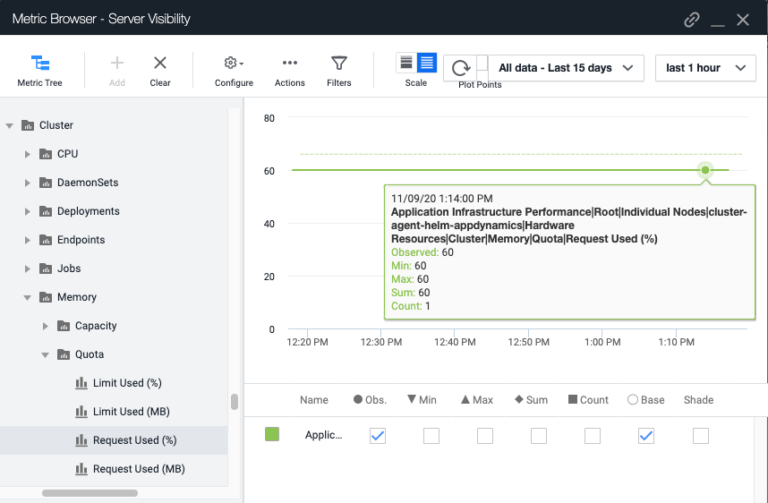Open the All data - Last 15 days dropdown
Screen dimensions: 768x503
tap(565, 68)
